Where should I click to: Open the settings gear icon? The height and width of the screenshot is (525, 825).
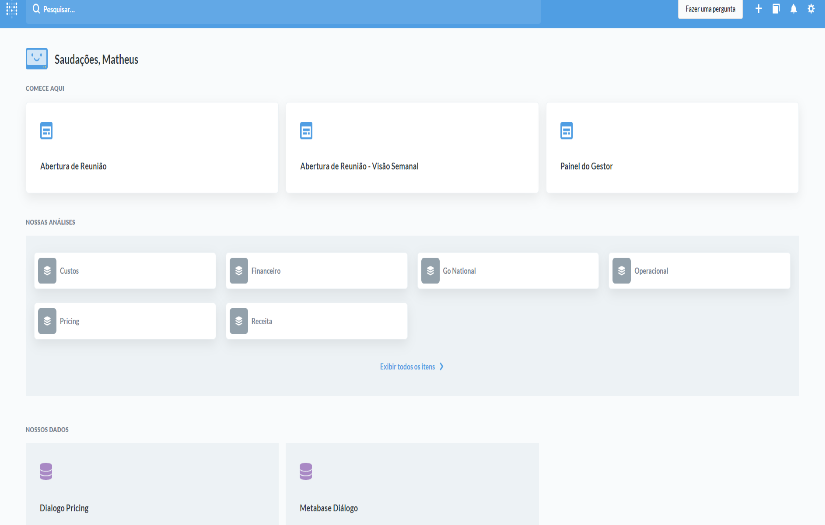click(x=811, y=9)
